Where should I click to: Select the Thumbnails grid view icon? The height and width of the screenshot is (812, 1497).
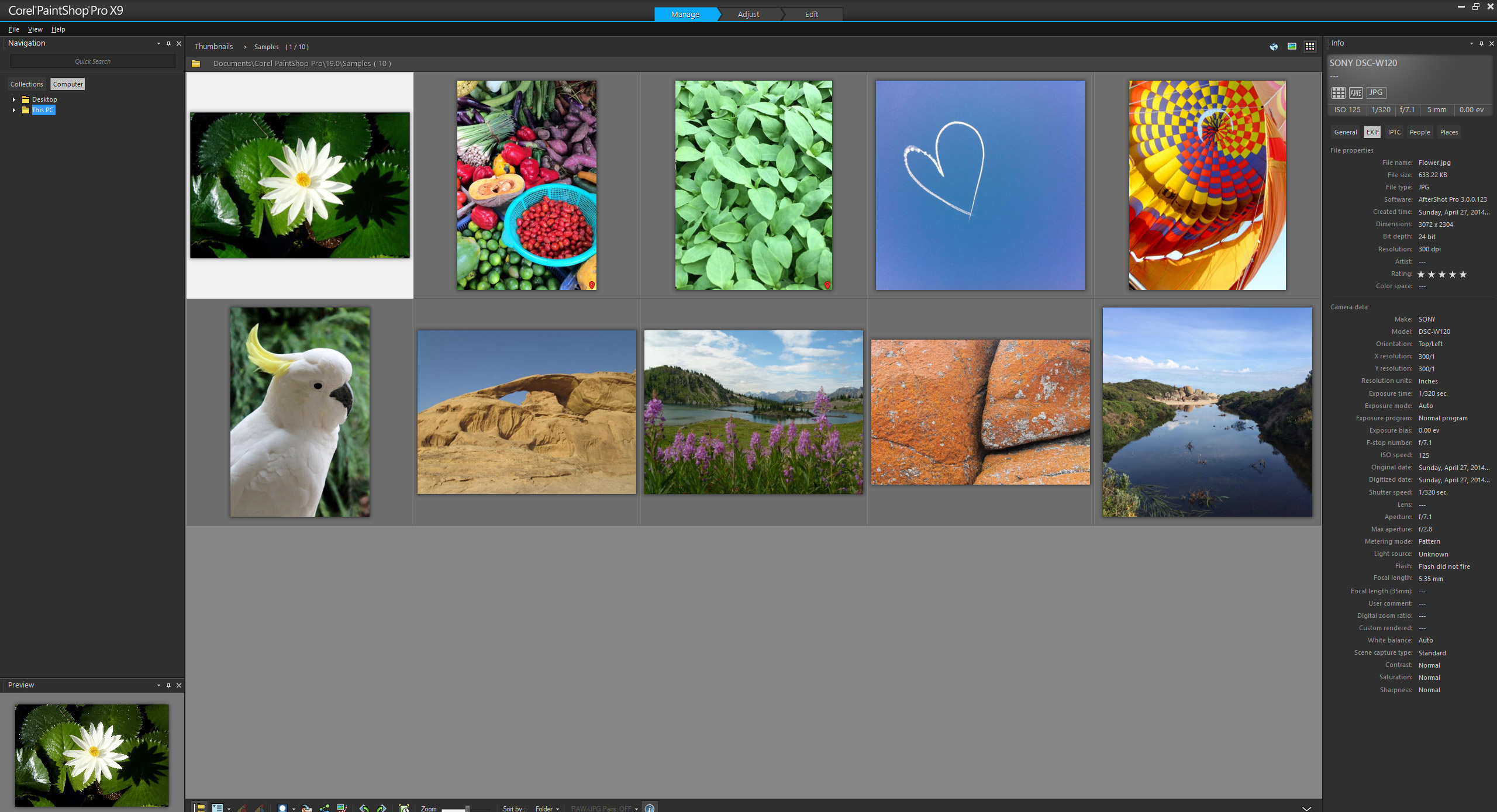(x=1310, y=46)
